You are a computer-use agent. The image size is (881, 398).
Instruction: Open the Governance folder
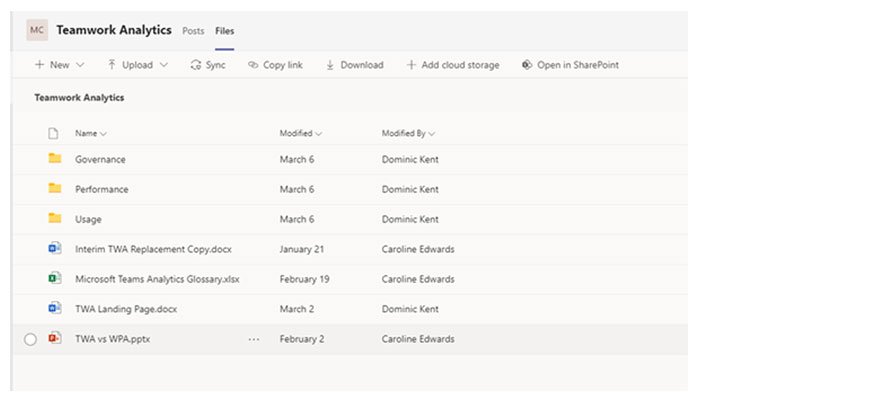101,160
